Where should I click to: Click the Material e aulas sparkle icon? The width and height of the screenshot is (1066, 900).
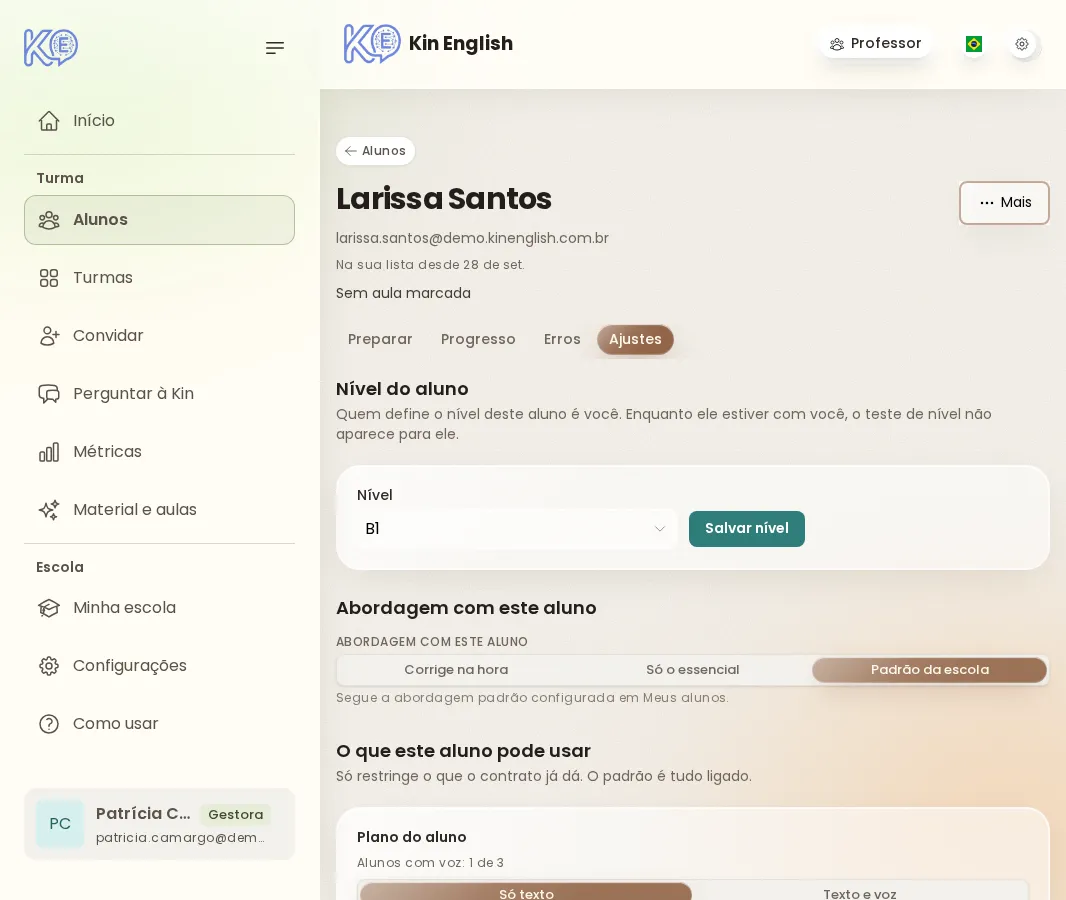49,510
